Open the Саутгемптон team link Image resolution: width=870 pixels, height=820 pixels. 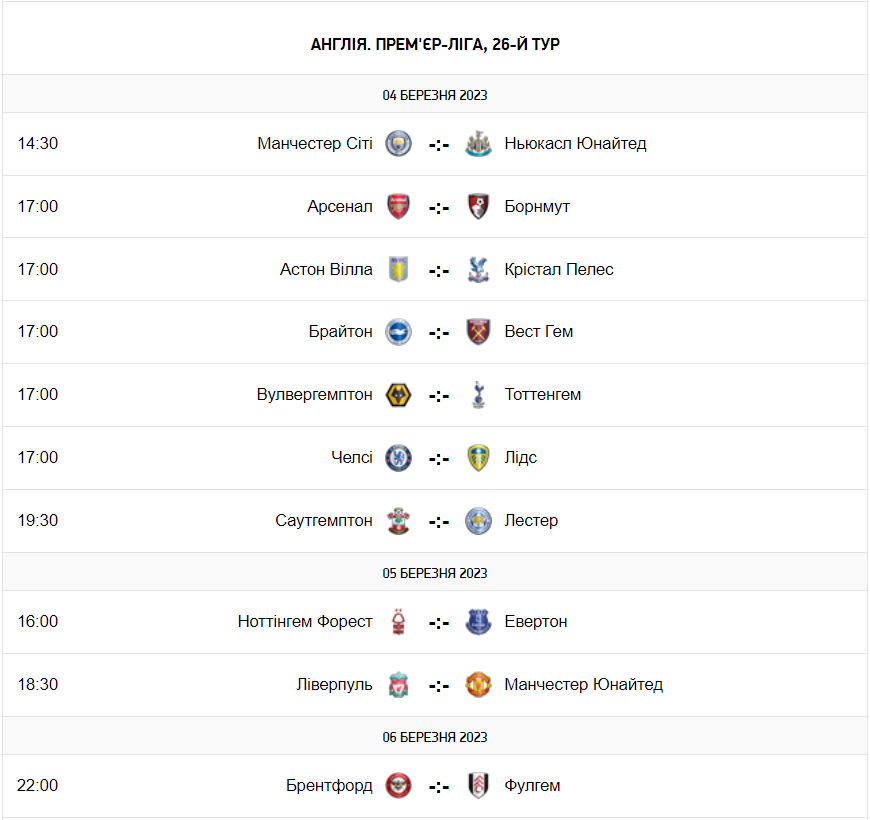[x=324, y=521]
